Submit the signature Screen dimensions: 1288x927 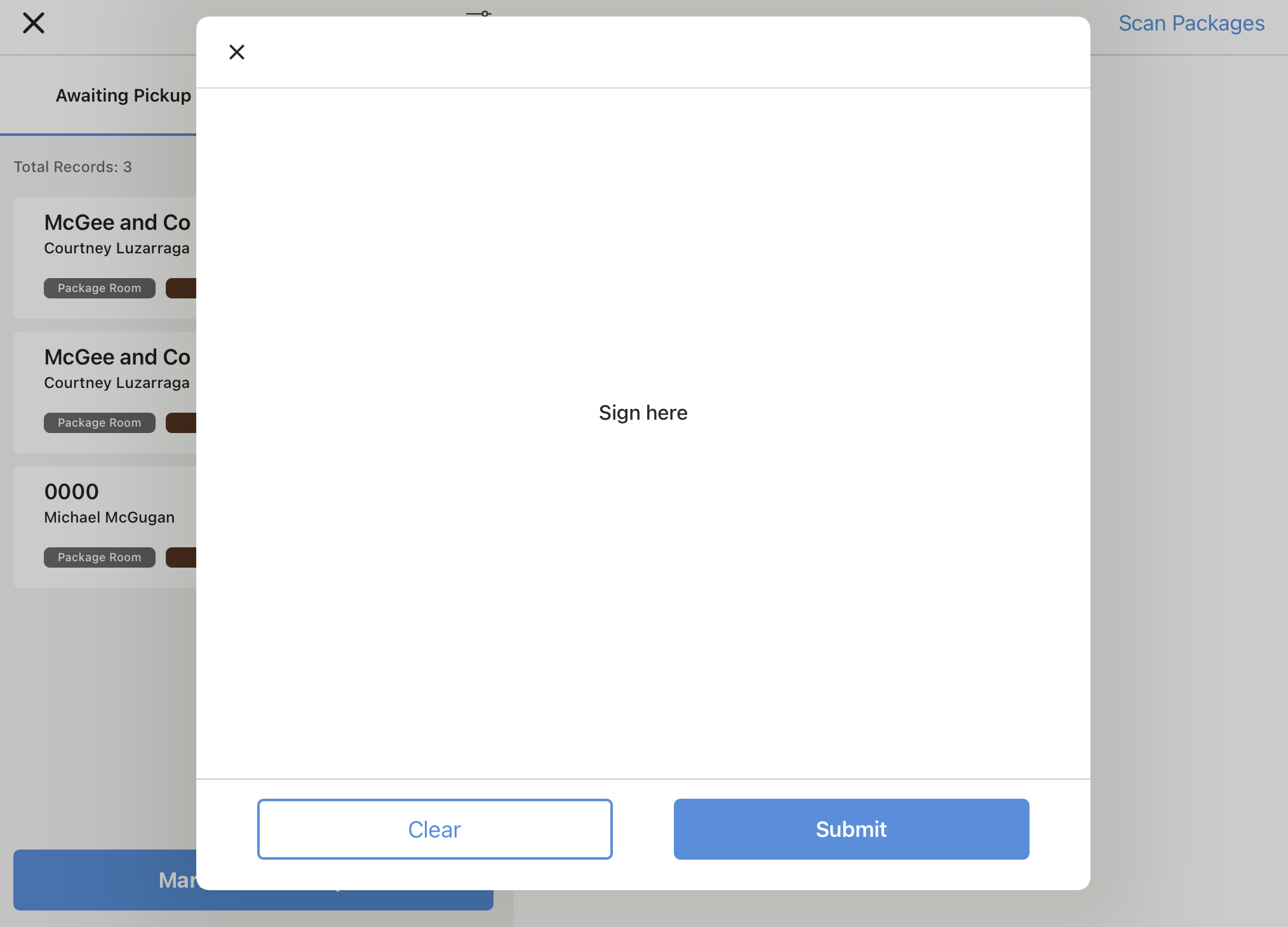pos(851,829)
